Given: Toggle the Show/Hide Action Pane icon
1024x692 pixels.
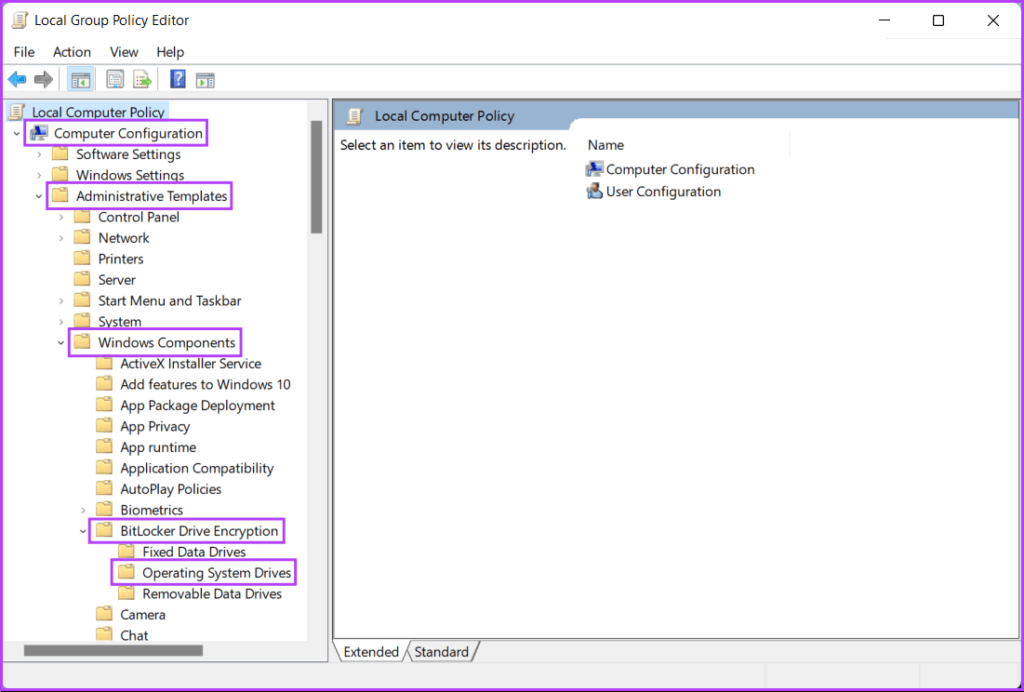Looking at the screenshot, I should [x=206, y=80].
